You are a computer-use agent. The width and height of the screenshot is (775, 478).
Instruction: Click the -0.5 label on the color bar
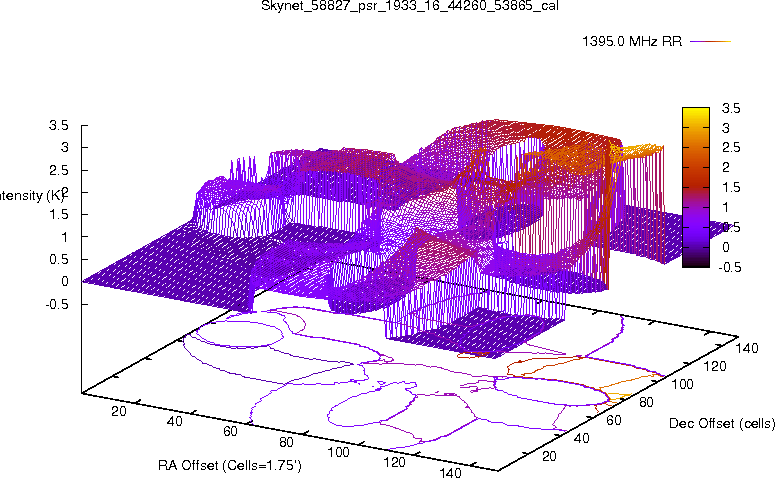(x=730, y=267)
